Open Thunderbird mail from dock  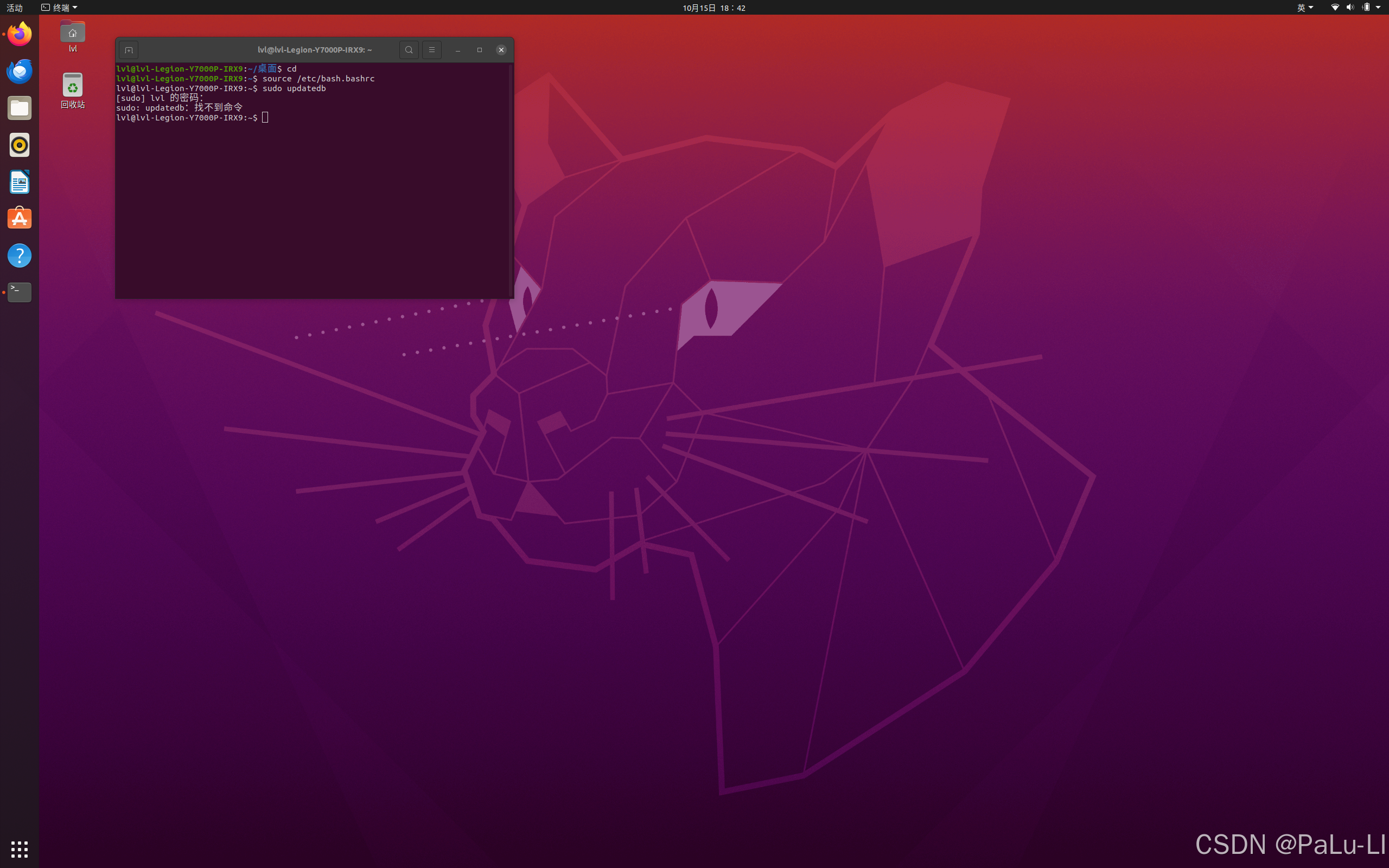coord(20,71)
